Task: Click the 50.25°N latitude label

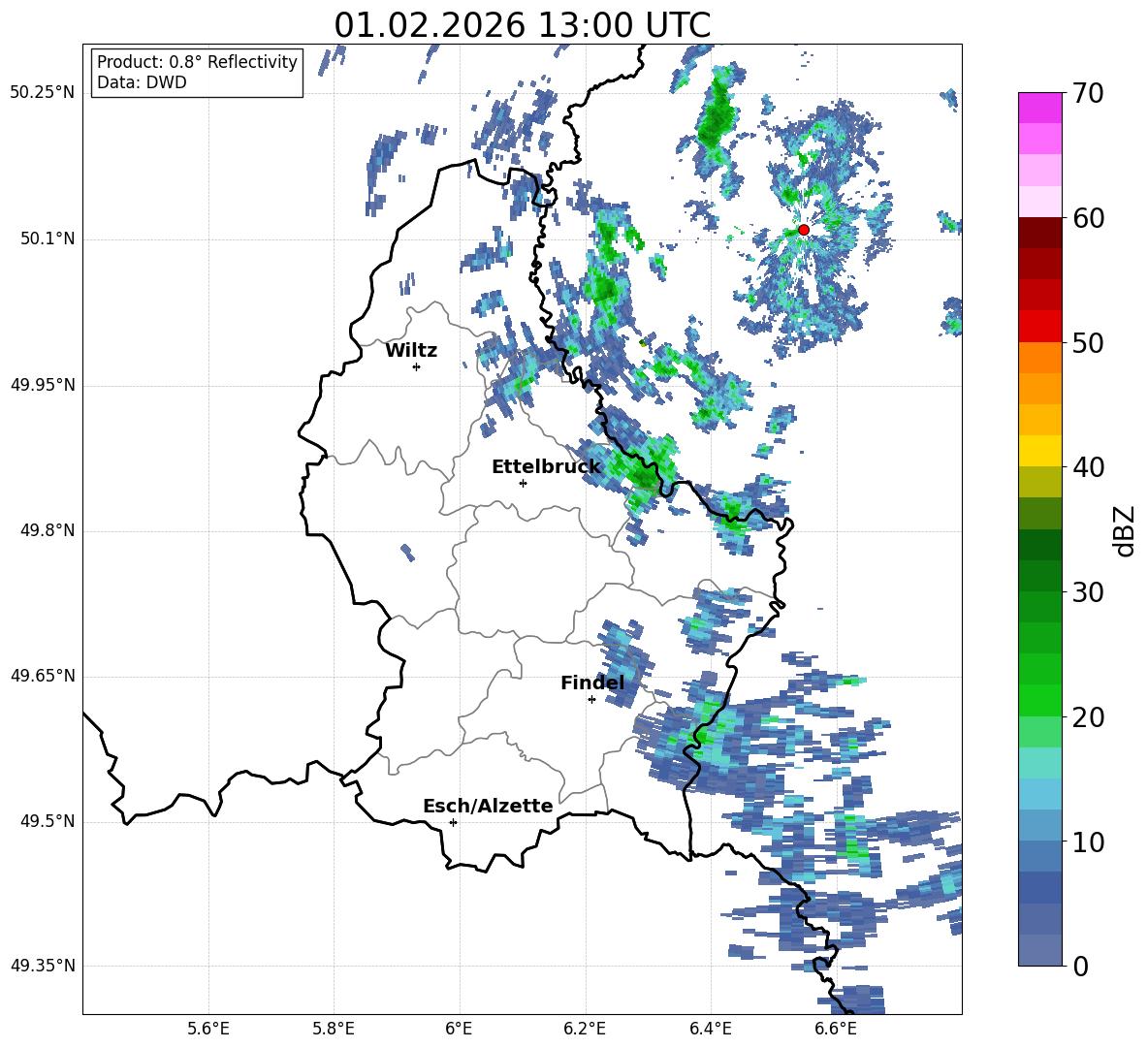Action: 43,94
